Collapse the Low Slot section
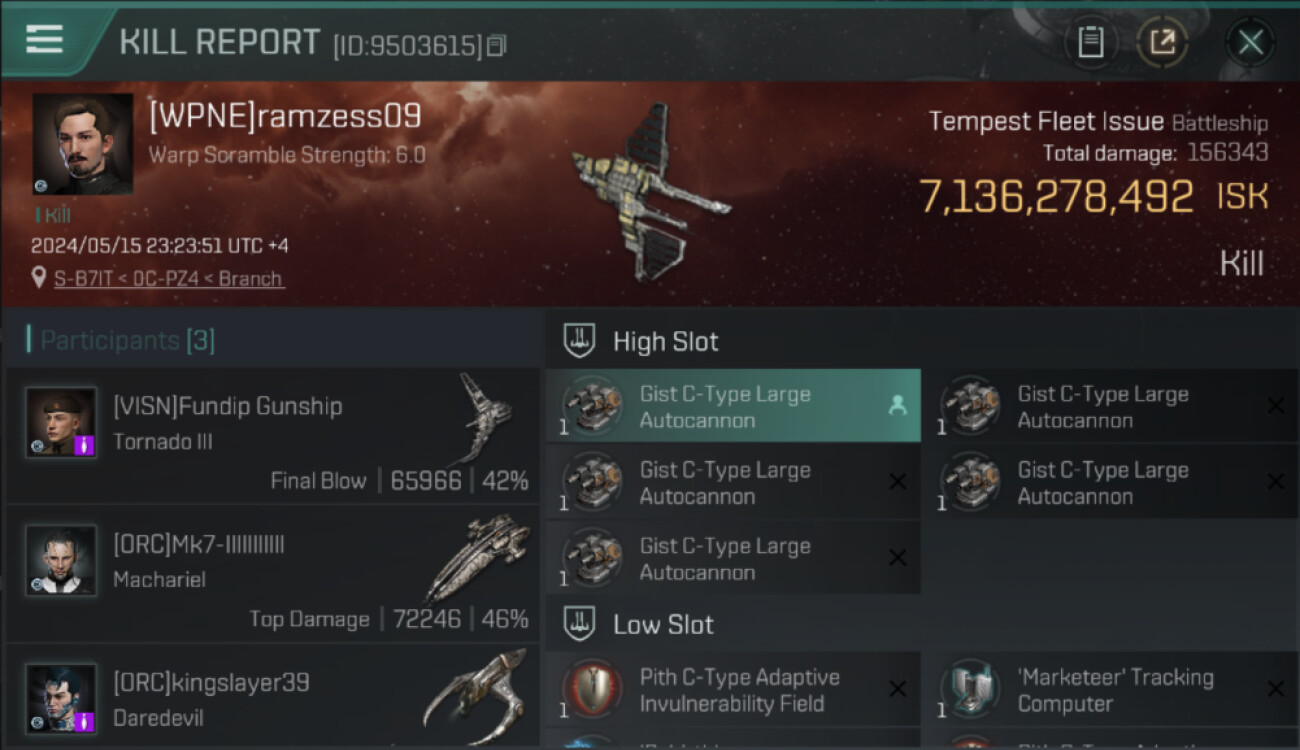 click(638, 625)
